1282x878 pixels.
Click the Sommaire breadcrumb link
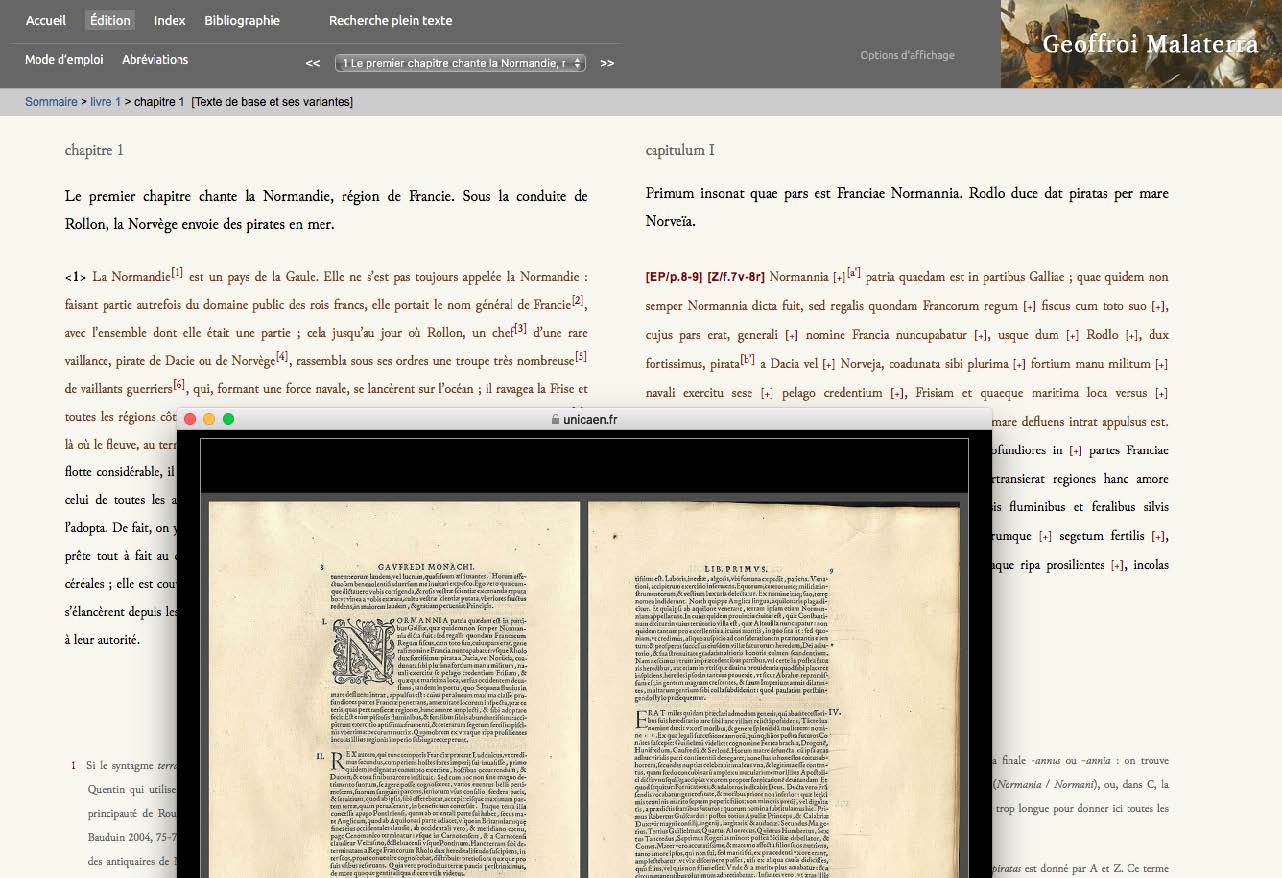pos(51,102)
